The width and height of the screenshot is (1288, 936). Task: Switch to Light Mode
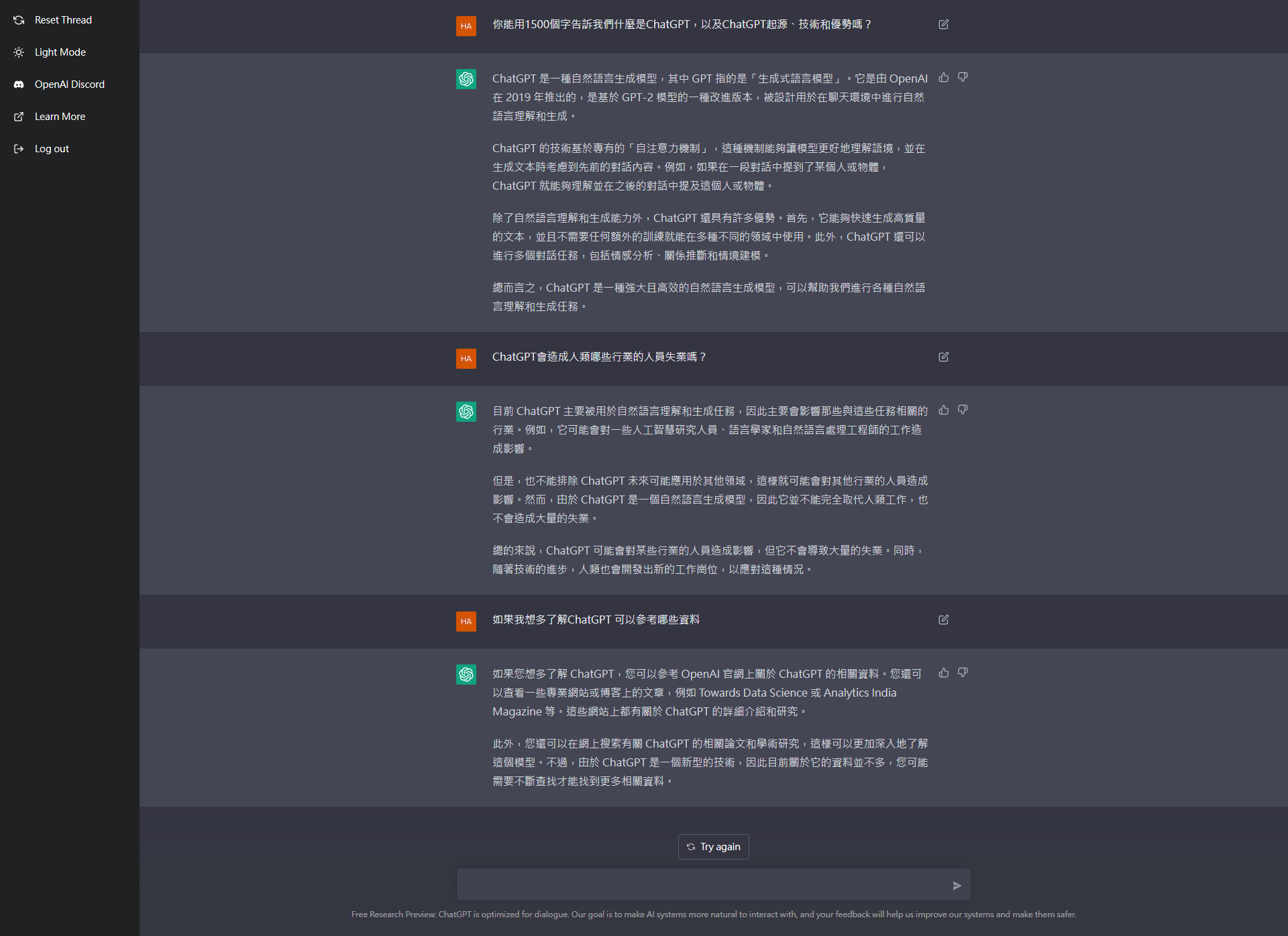pyautogui.click(x=60, y=52)
